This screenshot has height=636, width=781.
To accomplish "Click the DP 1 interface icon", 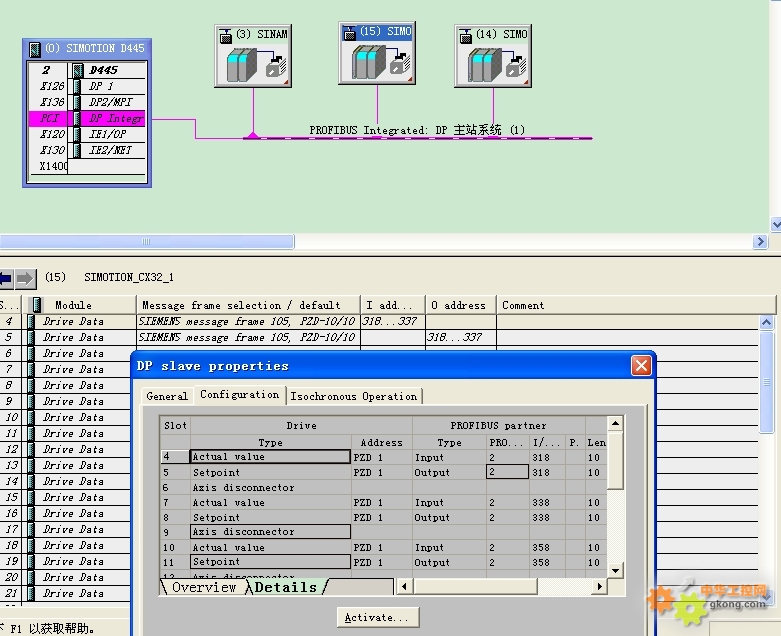I will (77, 86).
